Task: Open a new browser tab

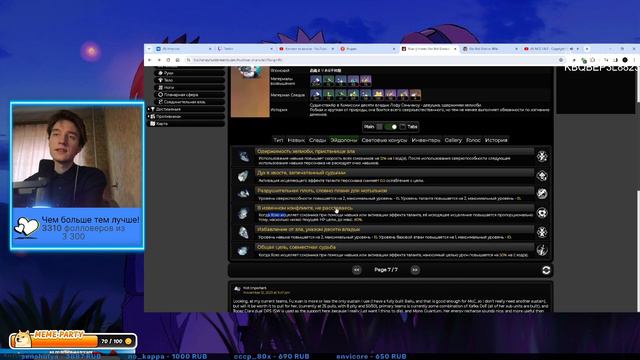Action: pos(587,49)
